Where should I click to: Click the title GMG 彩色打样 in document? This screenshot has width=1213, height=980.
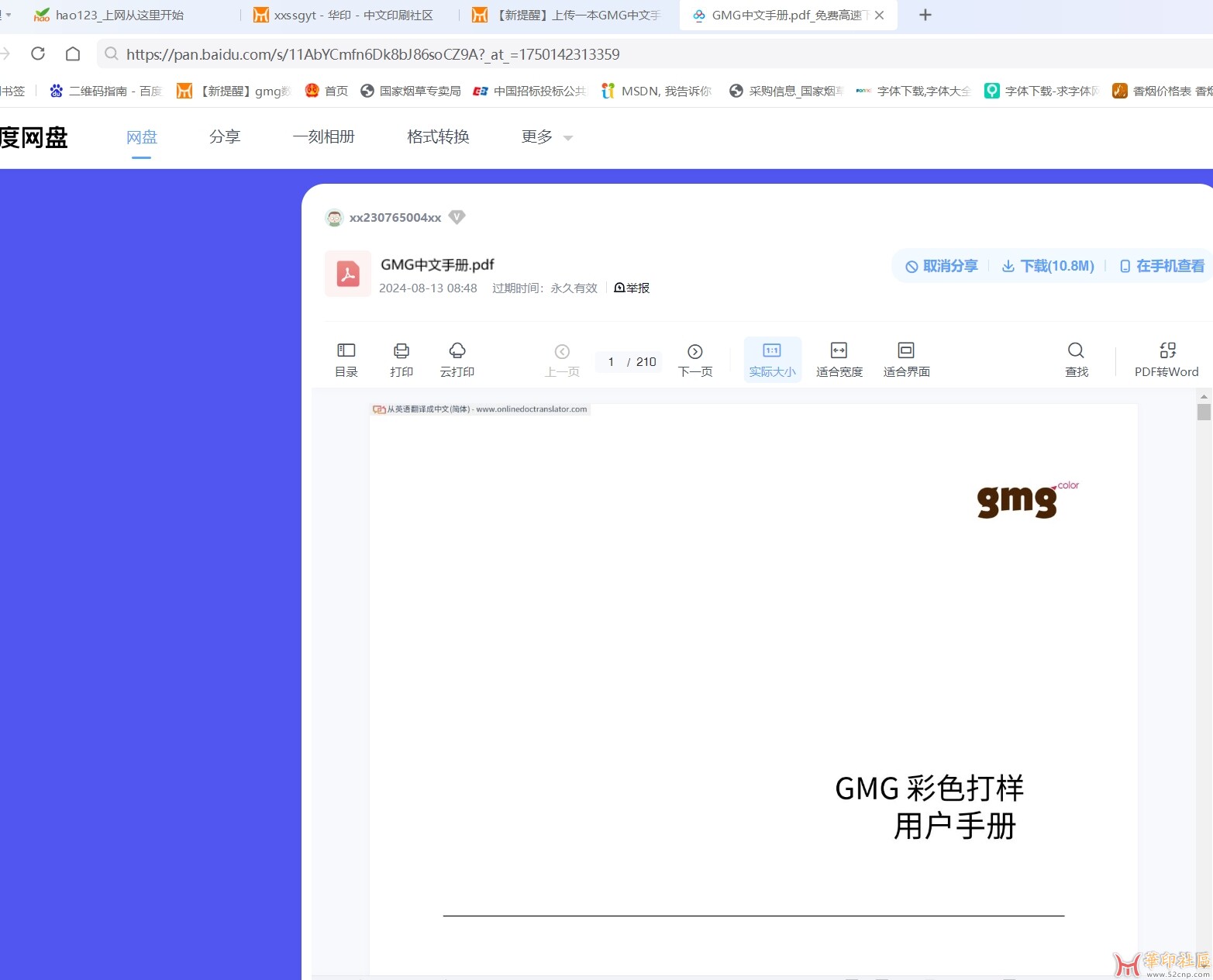(929, 788)
